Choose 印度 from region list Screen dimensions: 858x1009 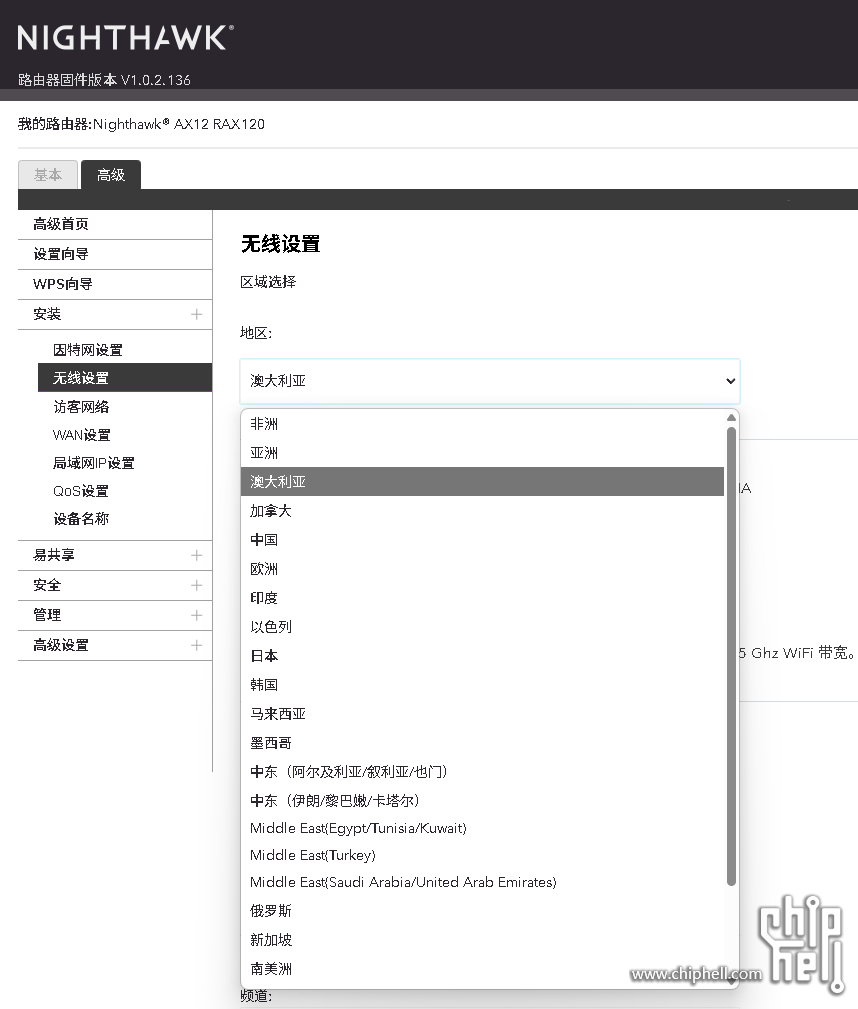tap(482, 598)
